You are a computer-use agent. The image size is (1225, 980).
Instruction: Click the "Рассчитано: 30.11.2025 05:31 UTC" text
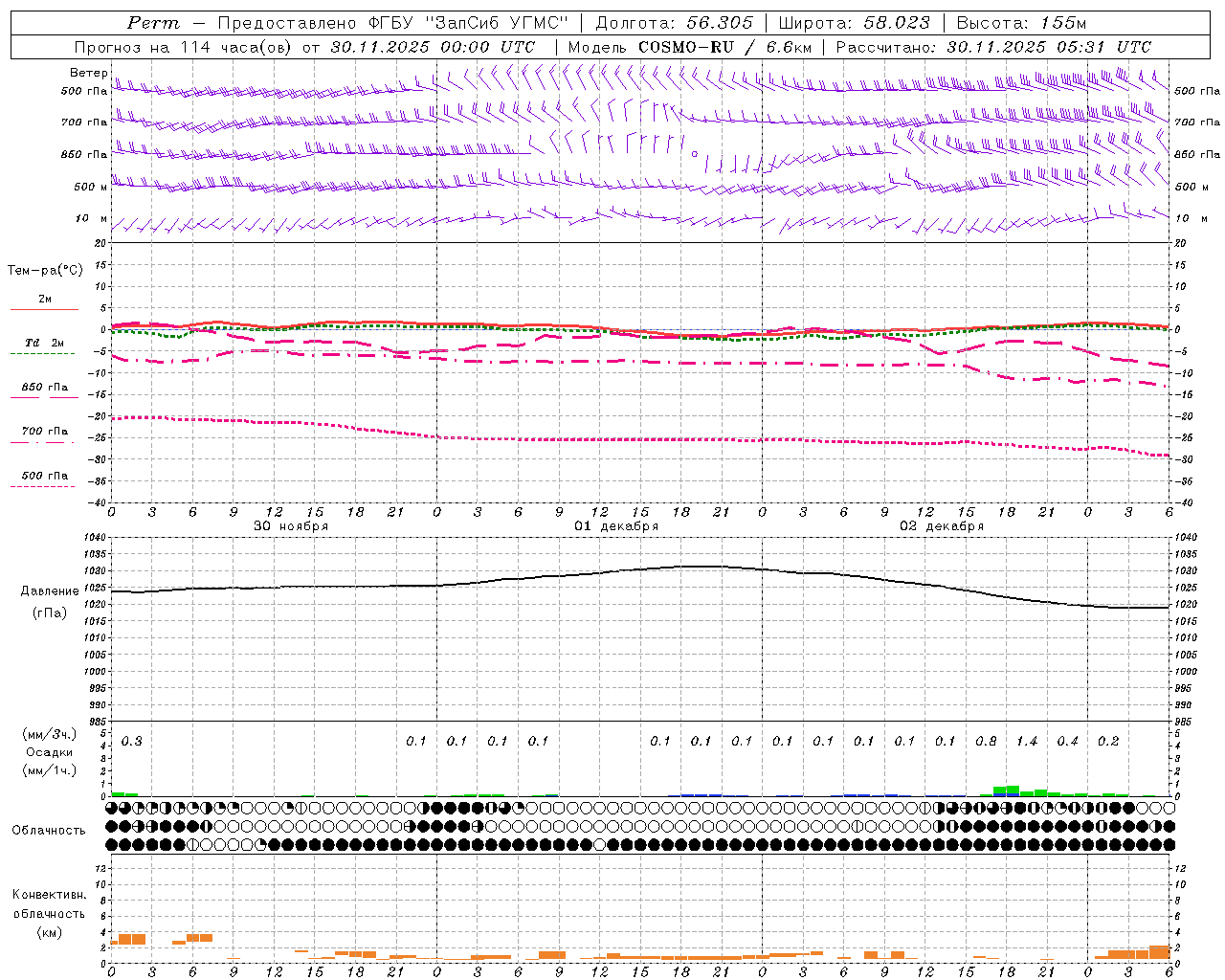pyautogui.click(x=993, y=47)
